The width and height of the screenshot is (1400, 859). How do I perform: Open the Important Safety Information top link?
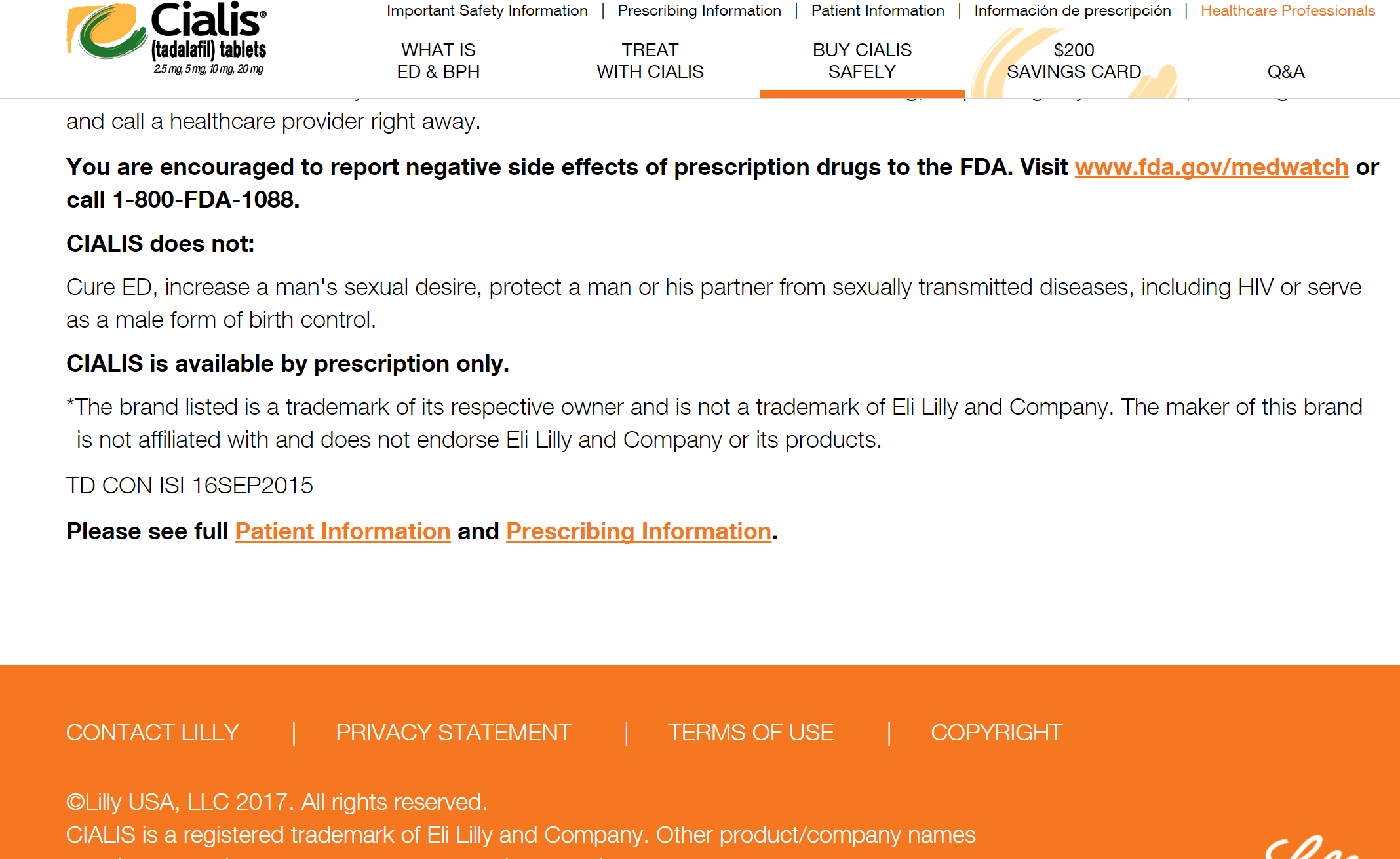click(487, 10)
